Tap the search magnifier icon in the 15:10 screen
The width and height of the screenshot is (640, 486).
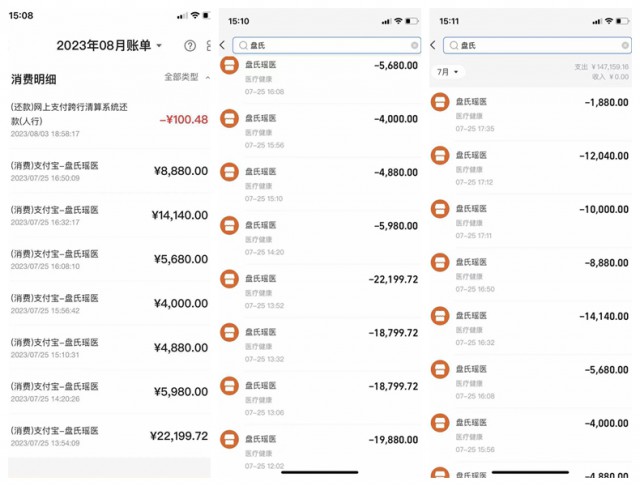(243, 45)
